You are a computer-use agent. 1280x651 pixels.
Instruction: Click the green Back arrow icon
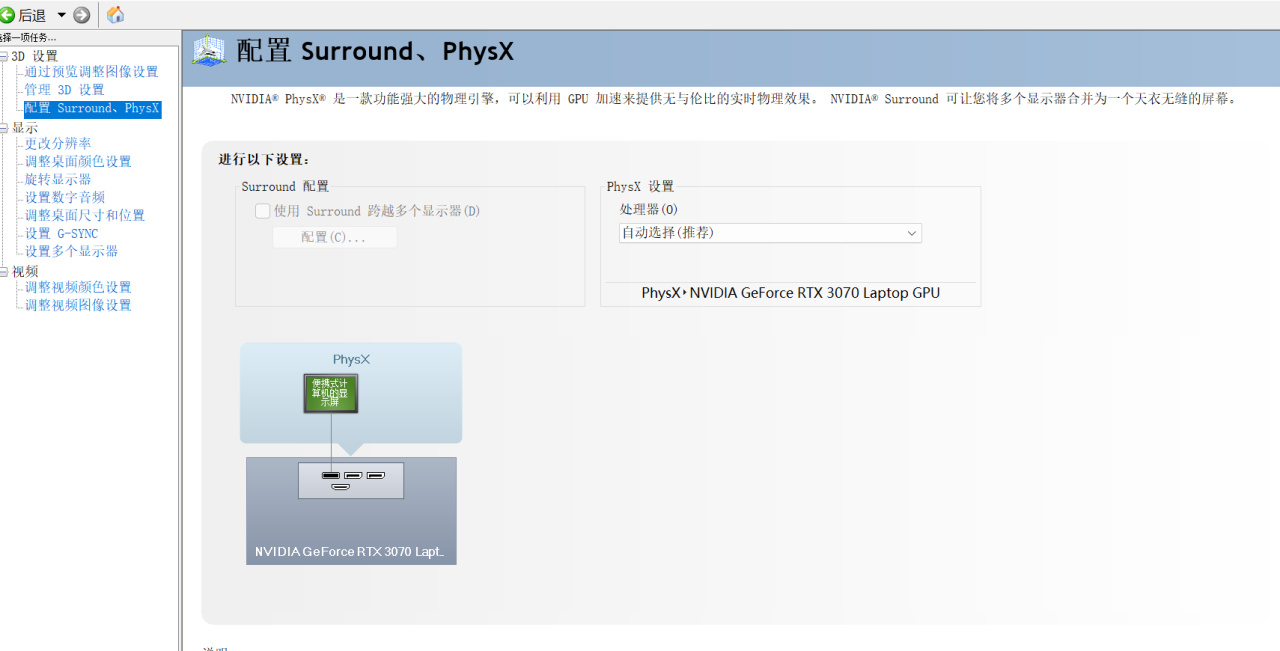(x=7, y=15)
